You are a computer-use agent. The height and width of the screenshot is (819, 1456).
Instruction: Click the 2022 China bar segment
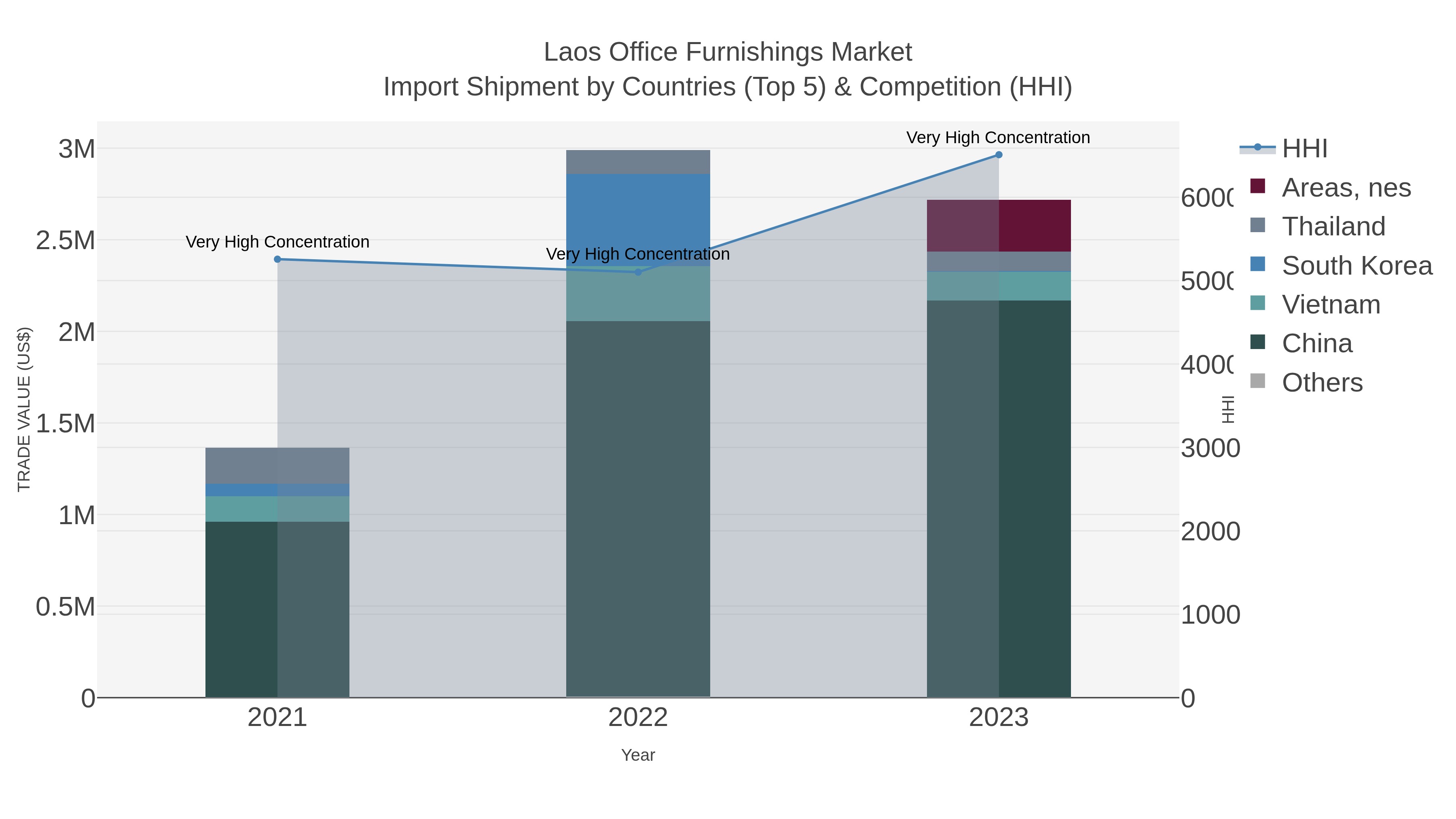point(638,509)
